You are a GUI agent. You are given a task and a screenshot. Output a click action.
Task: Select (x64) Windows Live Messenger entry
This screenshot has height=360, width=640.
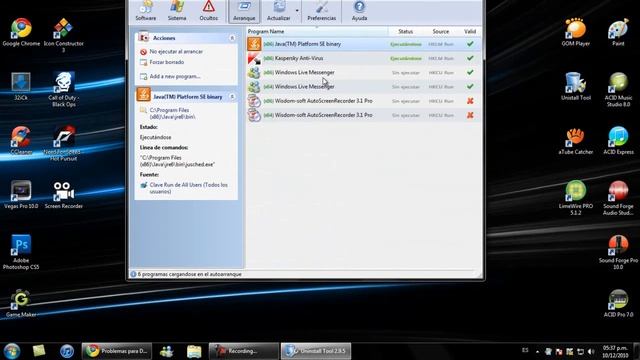363,87
